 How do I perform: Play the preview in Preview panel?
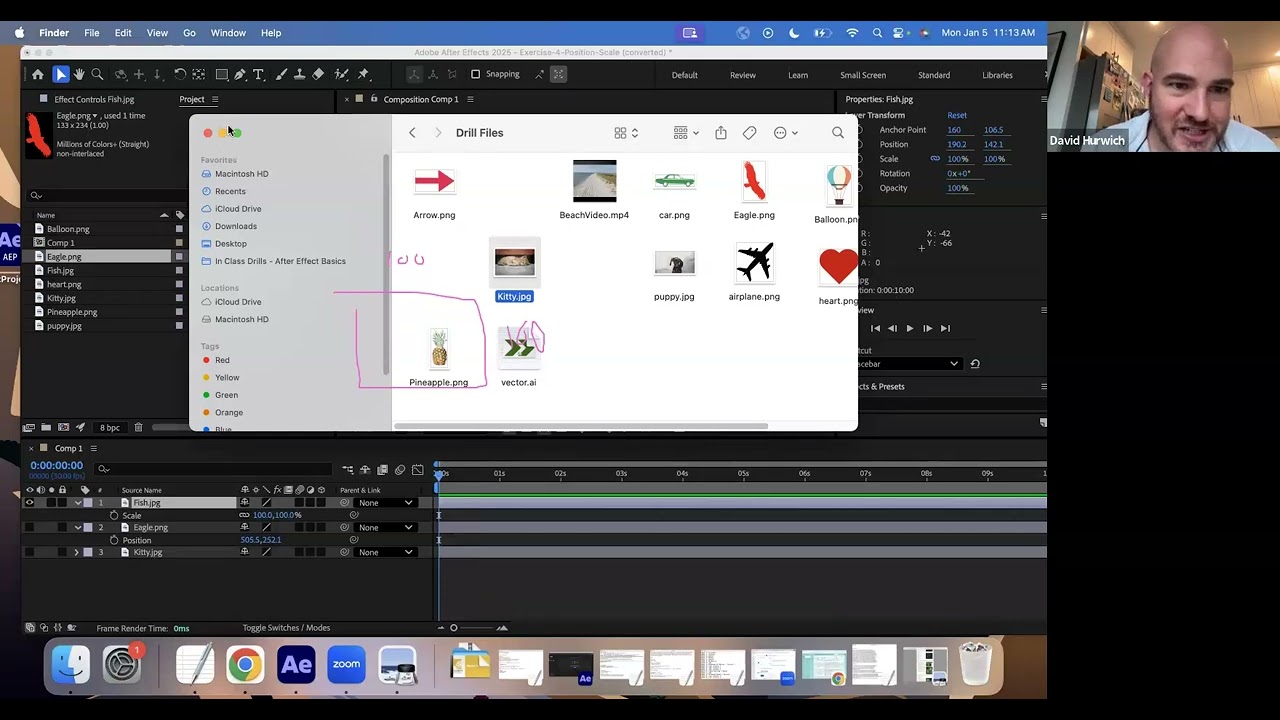click(x=909, y=328)
